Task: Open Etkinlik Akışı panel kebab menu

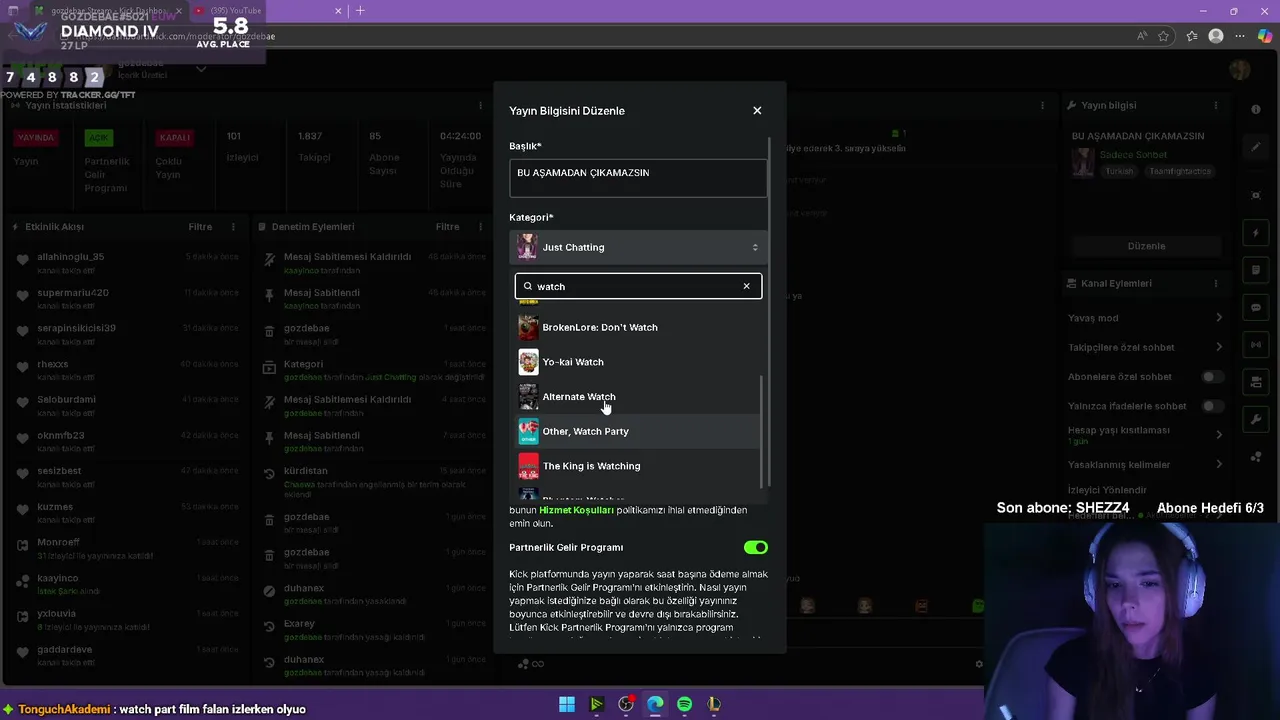Action: coord(233,227)
